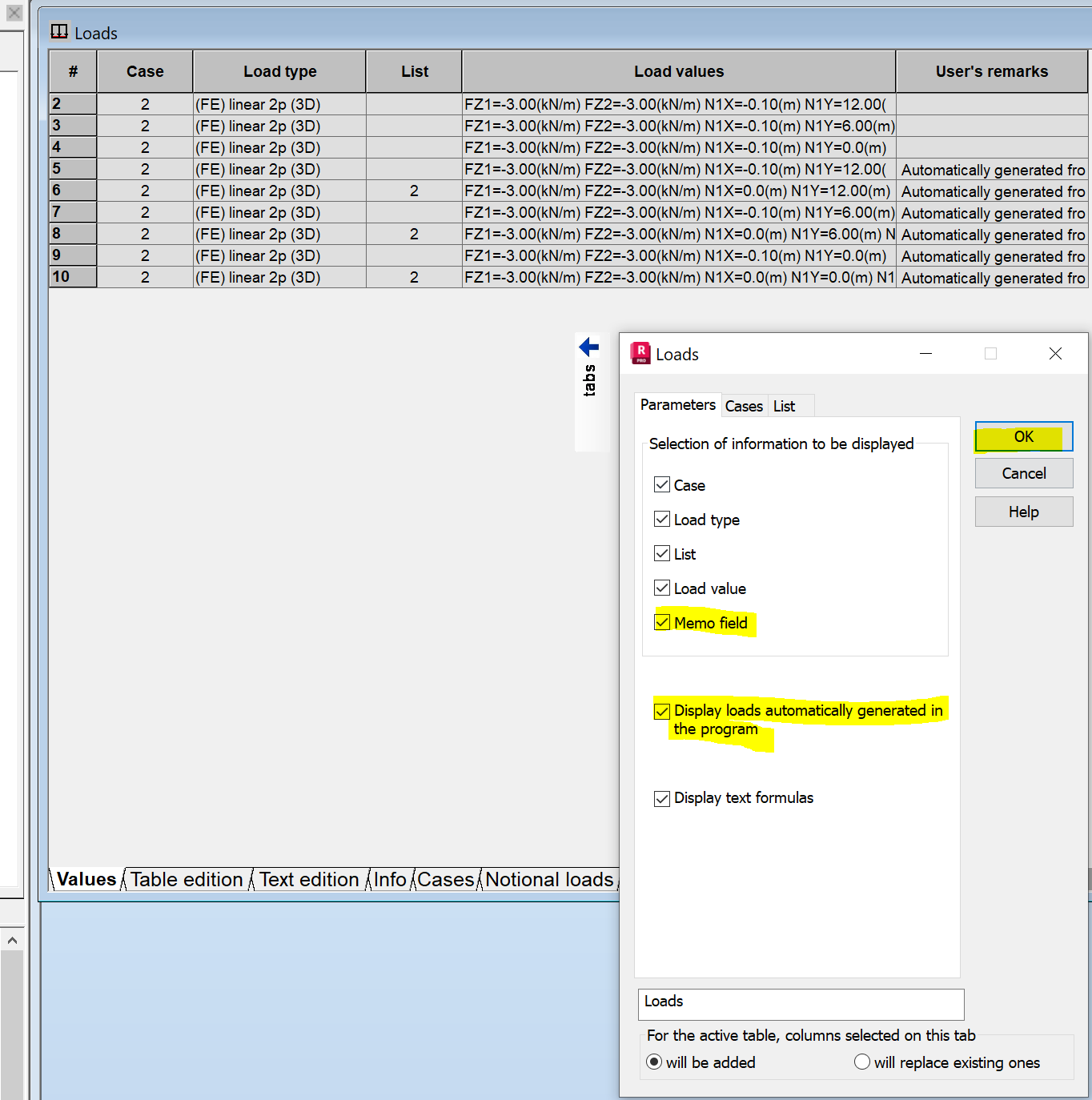Uncheck the Load type option

click(x=661, y=519)
